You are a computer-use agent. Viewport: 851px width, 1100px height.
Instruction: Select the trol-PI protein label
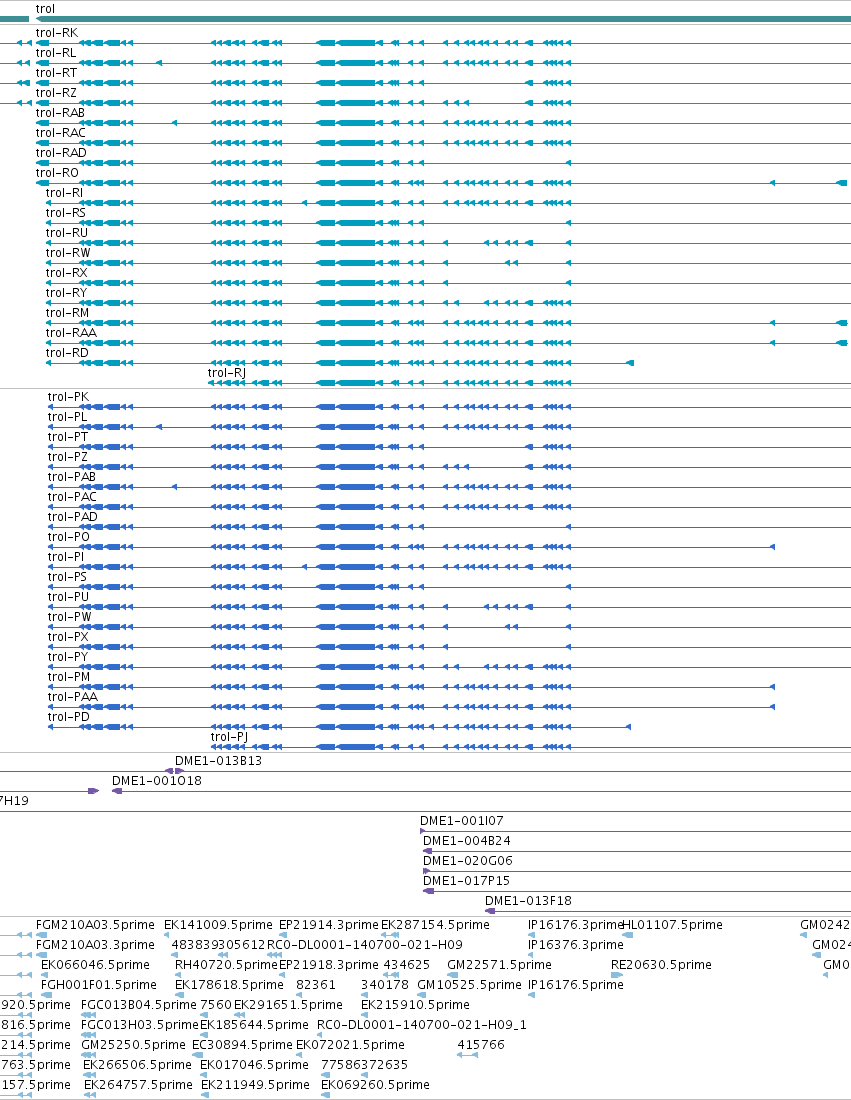click(66, 557)
